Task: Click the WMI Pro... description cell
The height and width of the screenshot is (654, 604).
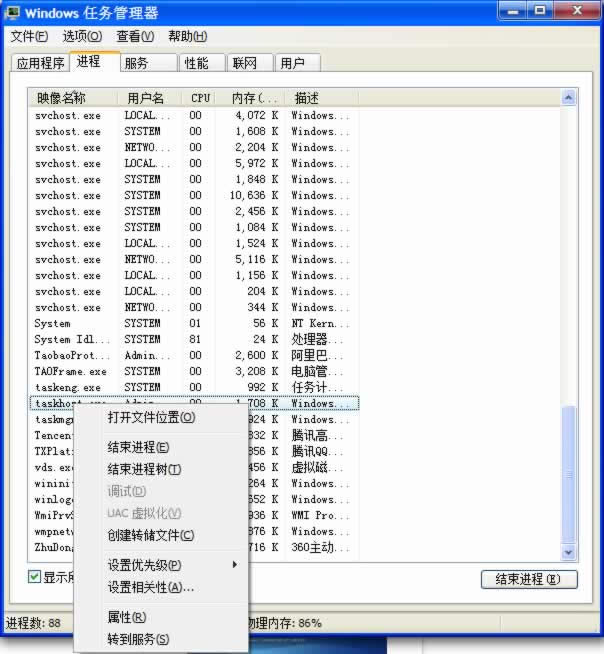Action: [320, 516]
